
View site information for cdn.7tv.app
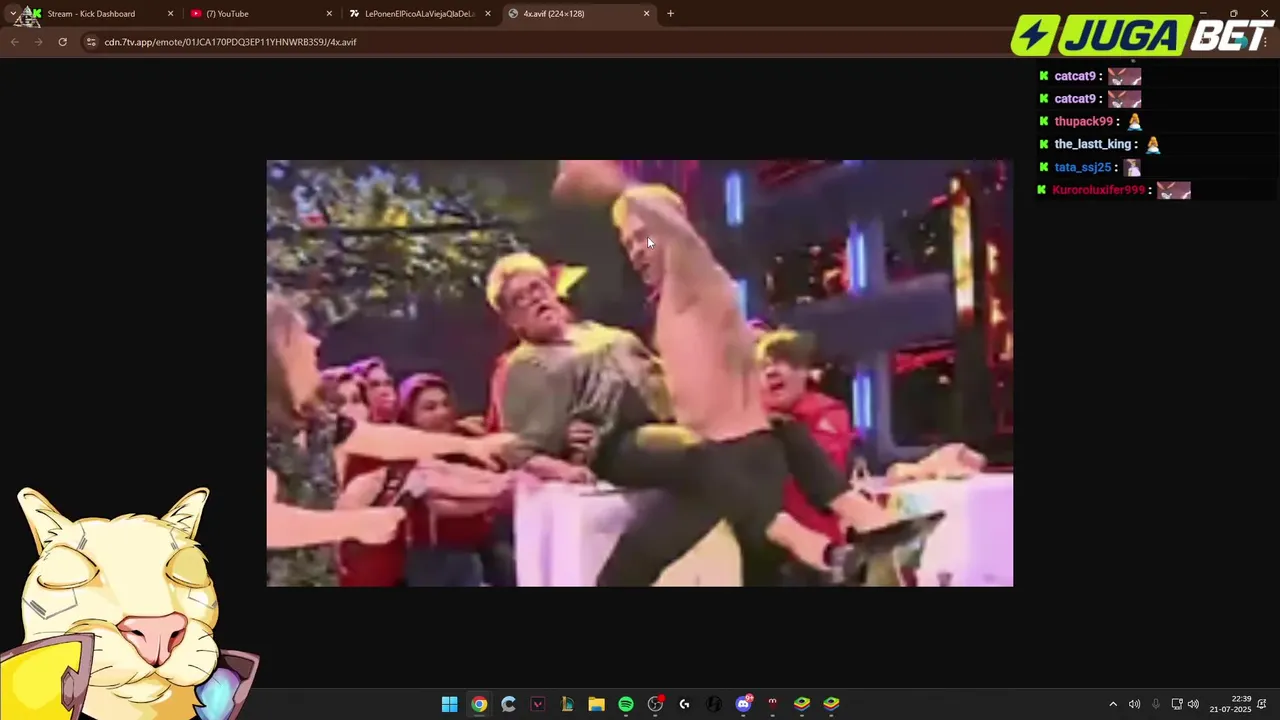point(91,42)
